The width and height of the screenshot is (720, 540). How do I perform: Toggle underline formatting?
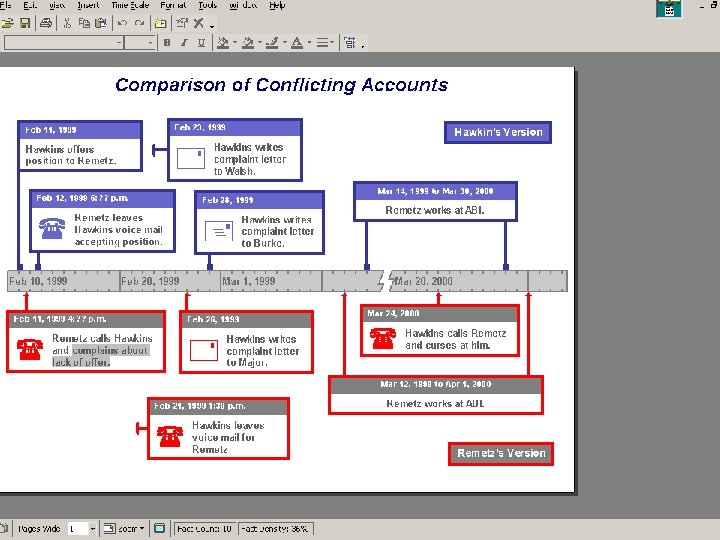[x=201, y=43]
